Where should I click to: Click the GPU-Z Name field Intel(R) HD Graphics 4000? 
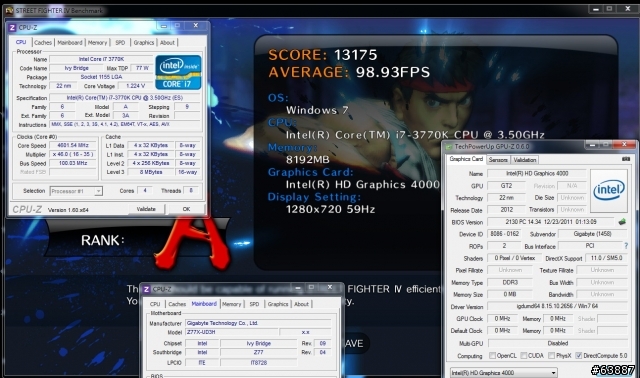tap(537, 173)
